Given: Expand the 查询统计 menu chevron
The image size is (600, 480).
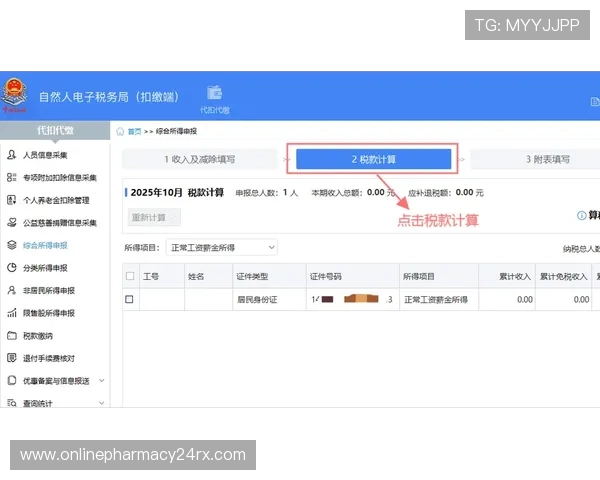Looking at the screenshot, I should 102,403.
